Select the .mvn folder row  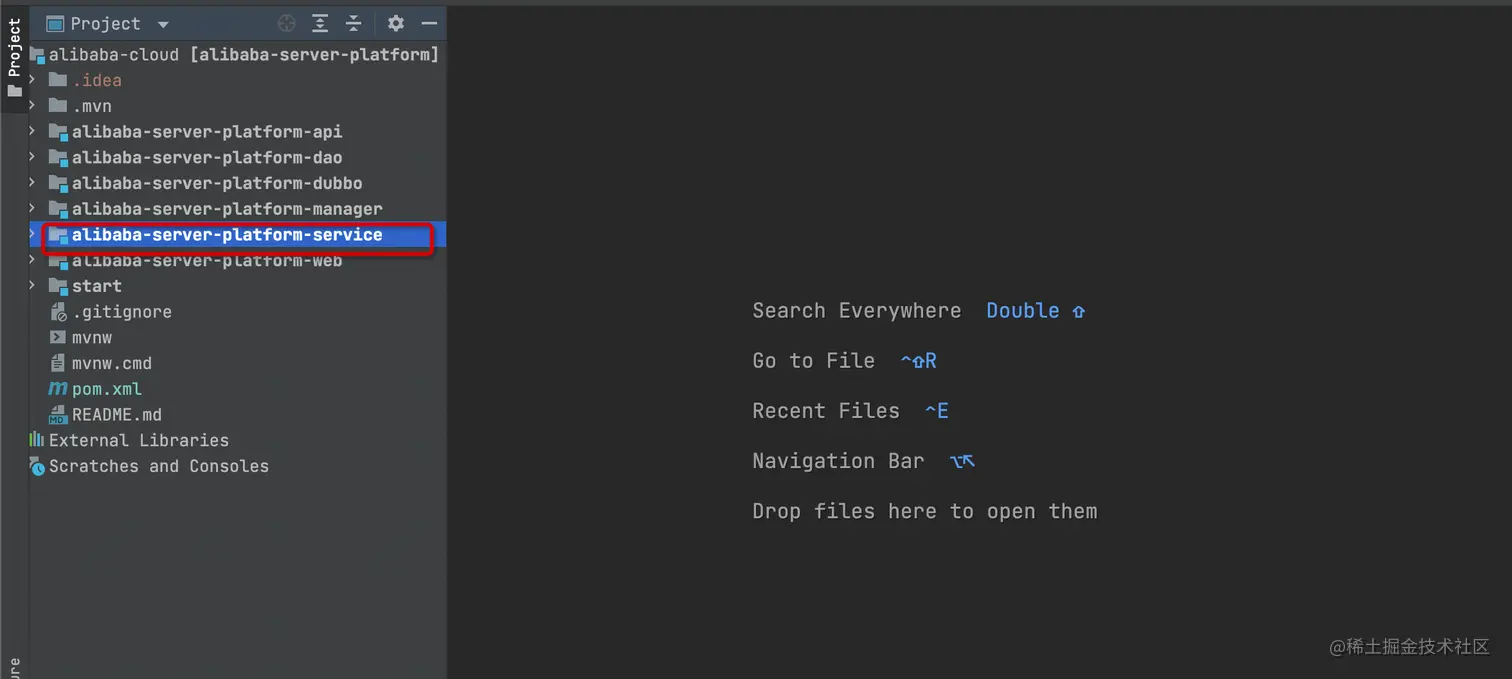click(x=238, y=106)
